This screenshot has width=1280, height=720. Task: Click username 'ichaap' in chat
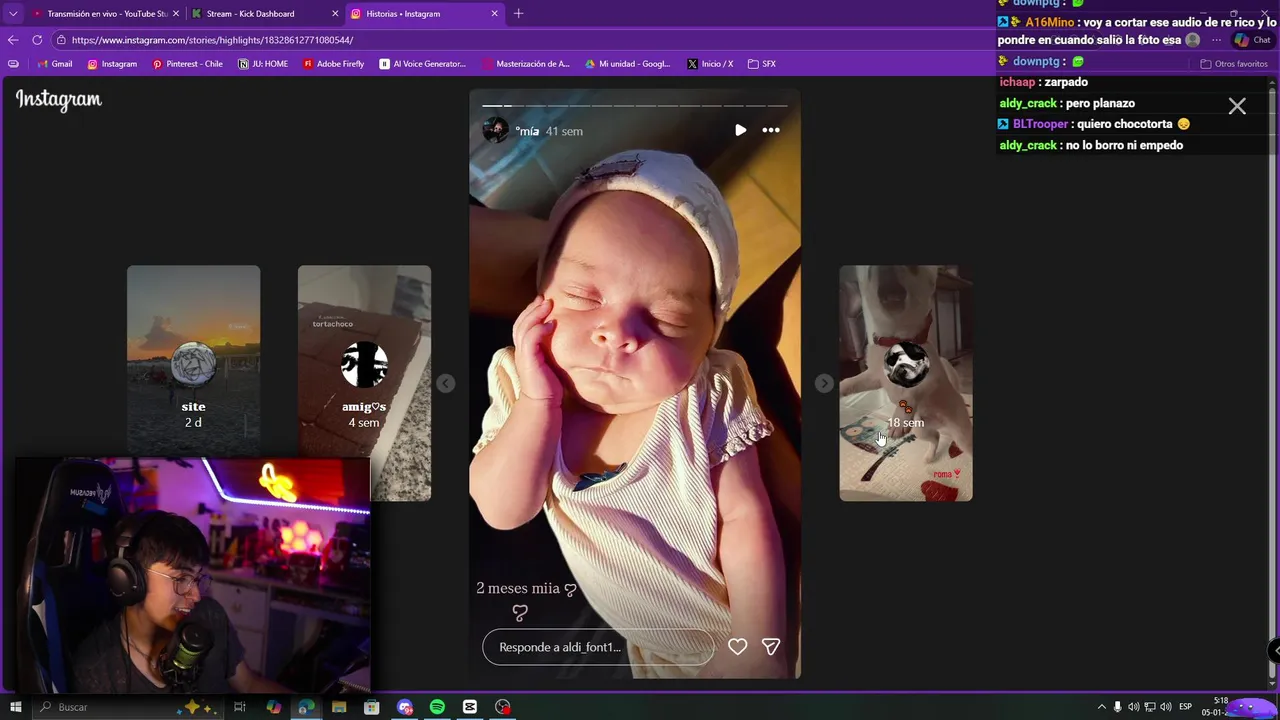1017,82
